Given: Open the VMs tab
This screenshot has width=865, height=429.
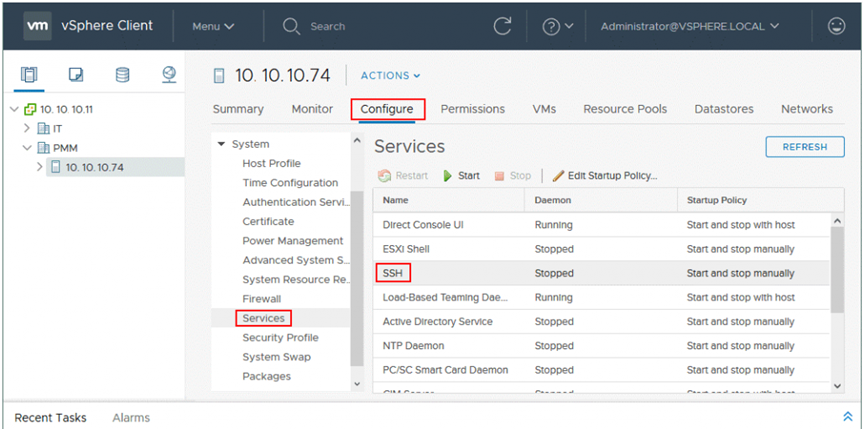Looking at the screenshot, I should tap(544, 109).
